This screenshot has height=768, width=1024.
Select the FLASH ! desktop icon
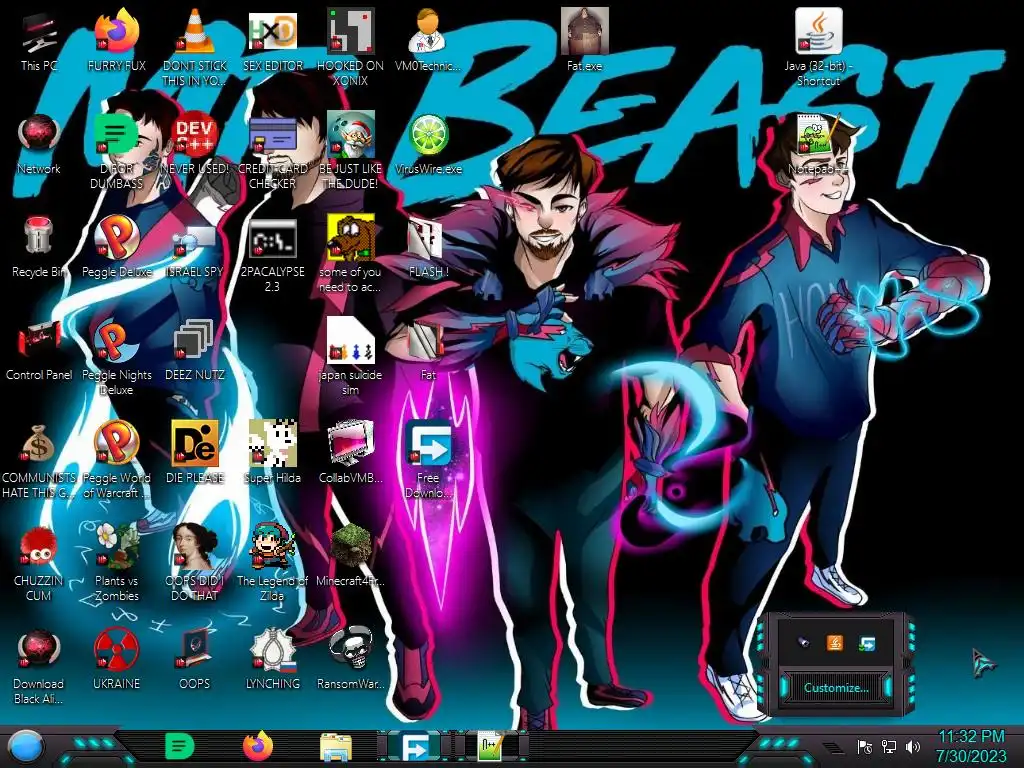click(x=428, y=247)
